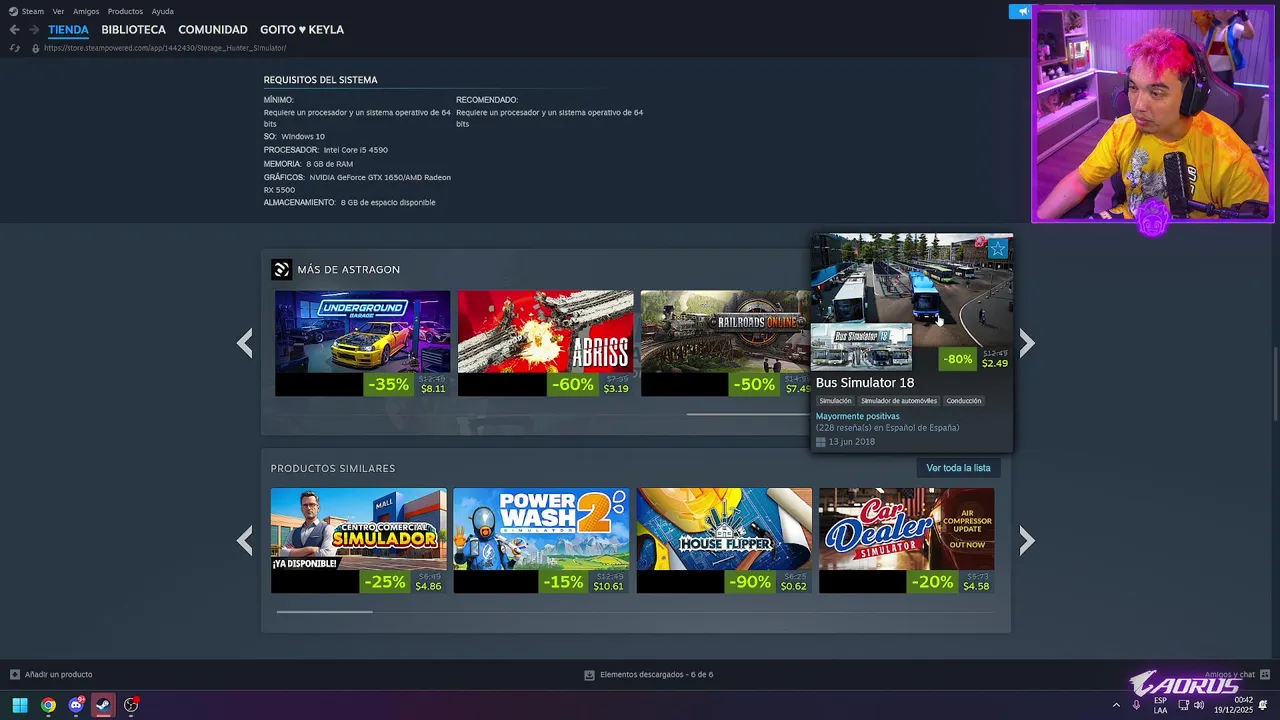1280x720 pixels.
Task: Open Amigos y chat icon
Action: point(1265,674)
